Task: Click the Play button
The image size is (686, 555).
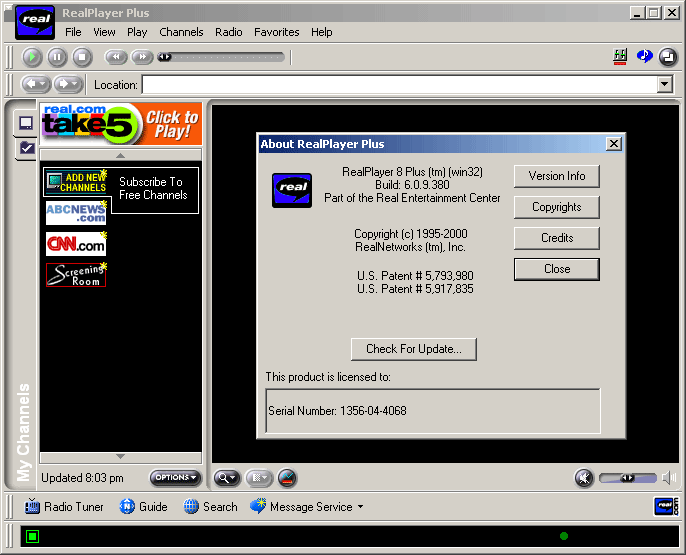Action: click(x=32, y=57)
